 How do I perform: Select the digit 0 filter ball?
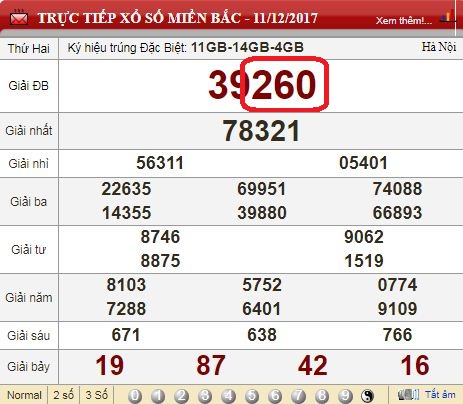(135, 396)
